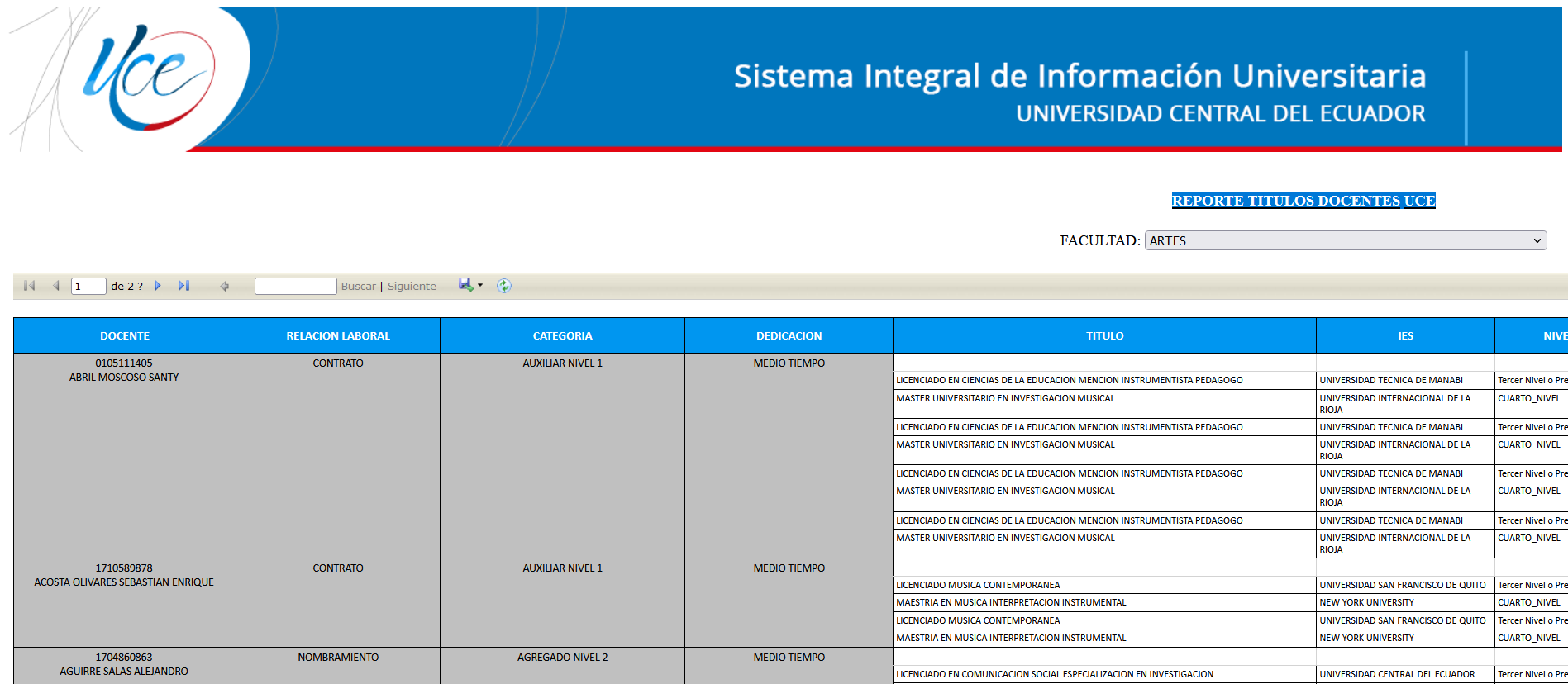Screen dimensions: 1568x684
Task: Select docente ACOSTA OLIVARES SEBASTIAN ENRIQUE
Action: pyautogui.click(x=124, y=582)
